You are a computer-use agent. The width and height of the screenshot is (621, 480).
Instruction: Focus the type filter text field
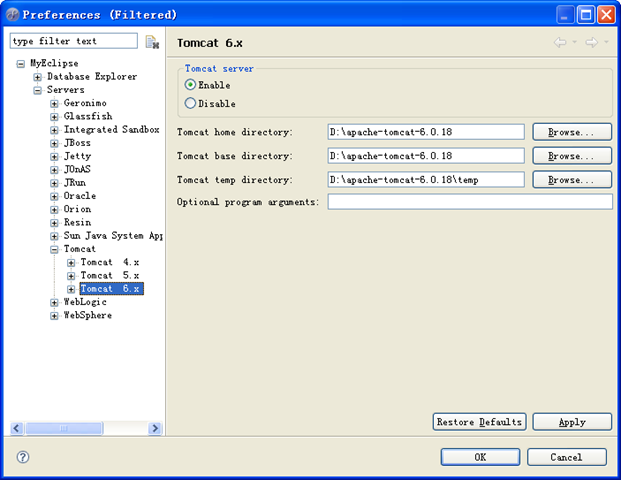coord(74,41)
